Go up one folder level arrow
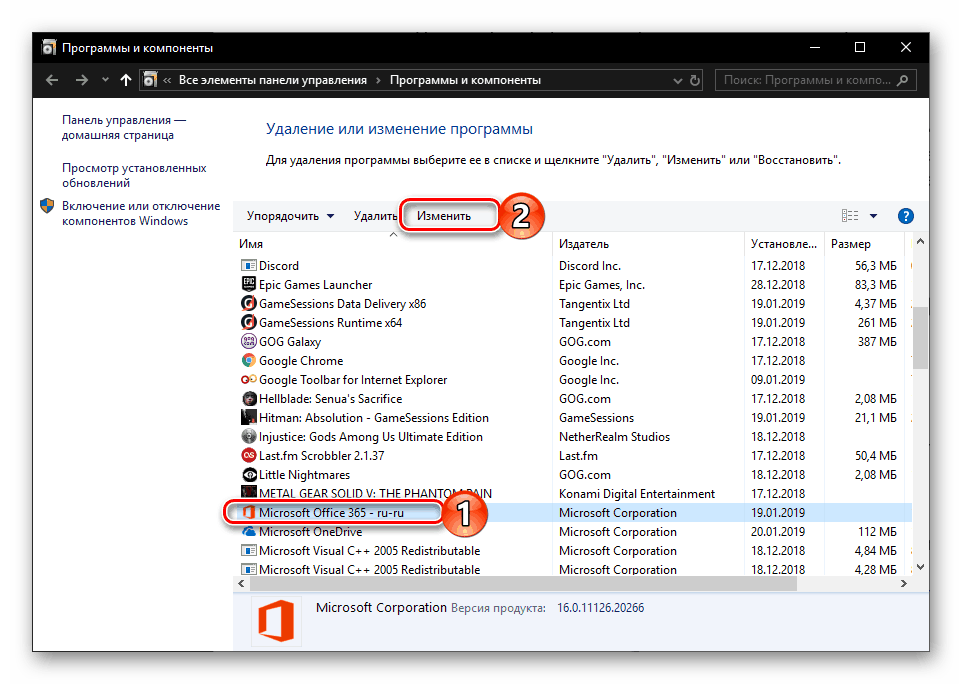962x684 pixels. click(126, 80)
